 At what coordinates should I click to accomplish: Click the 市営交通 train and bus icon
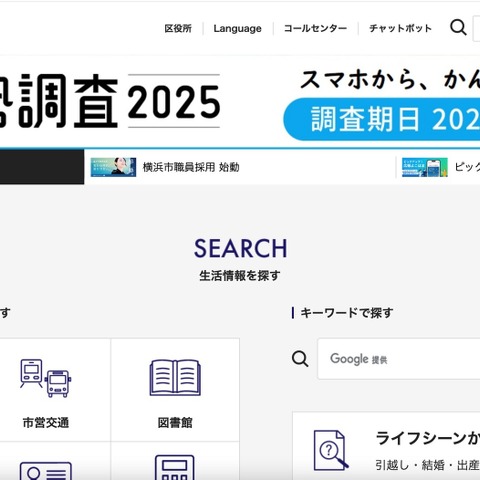click(46, 378)
